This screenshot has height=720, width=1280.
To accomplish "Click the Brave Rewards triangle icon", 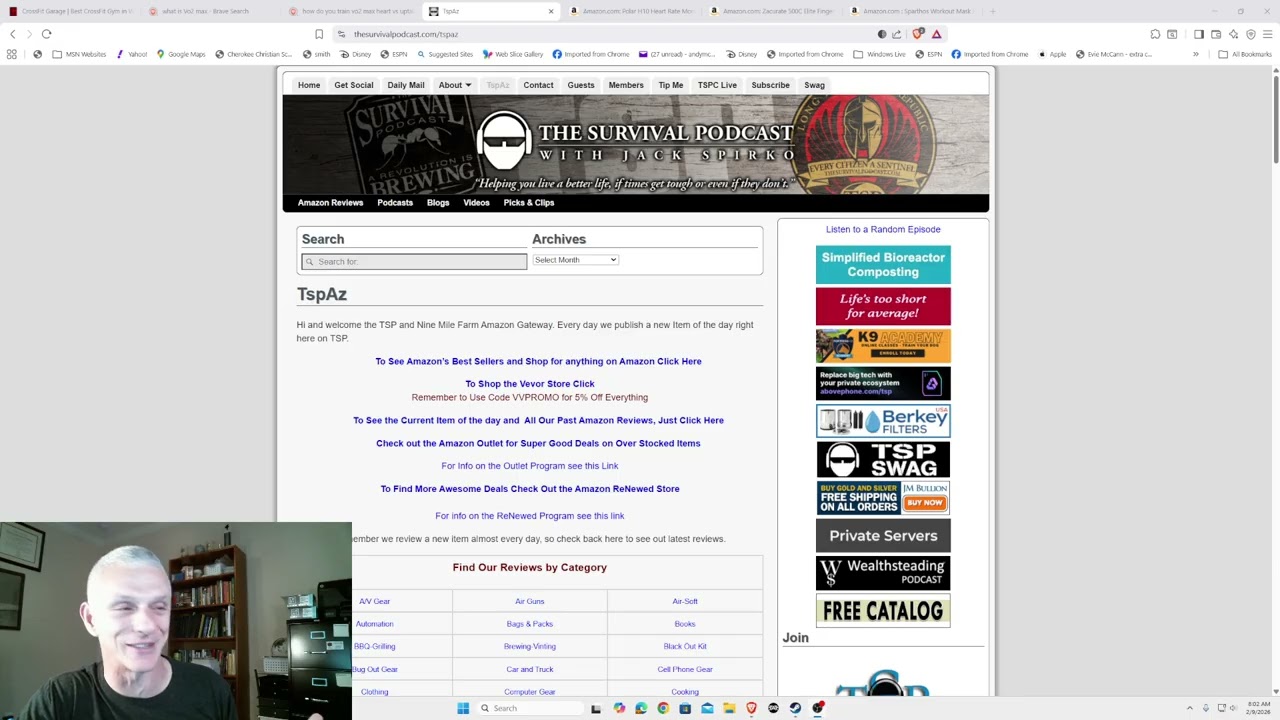I will [x=936, y=34].
